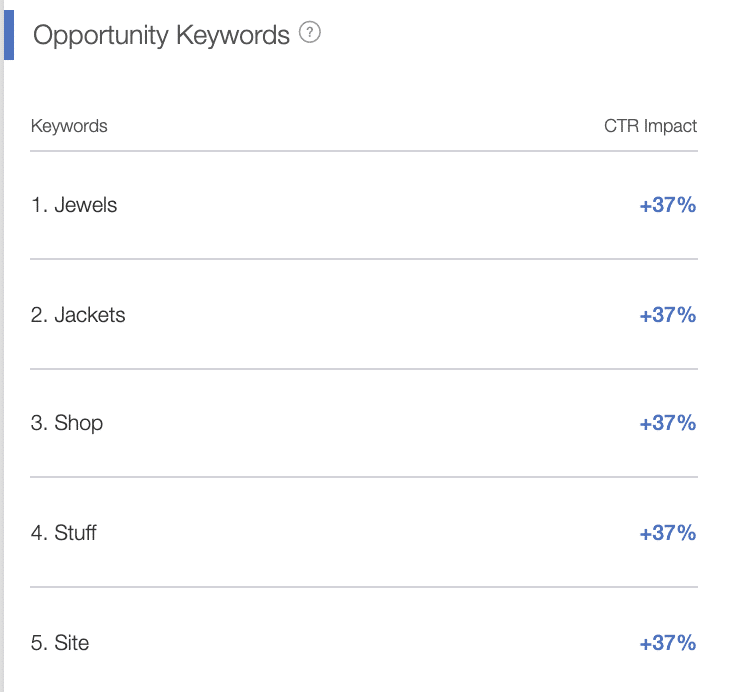The image size is (734, 692).
Task: Open the Shop keyword row
Action: (364, 423)
